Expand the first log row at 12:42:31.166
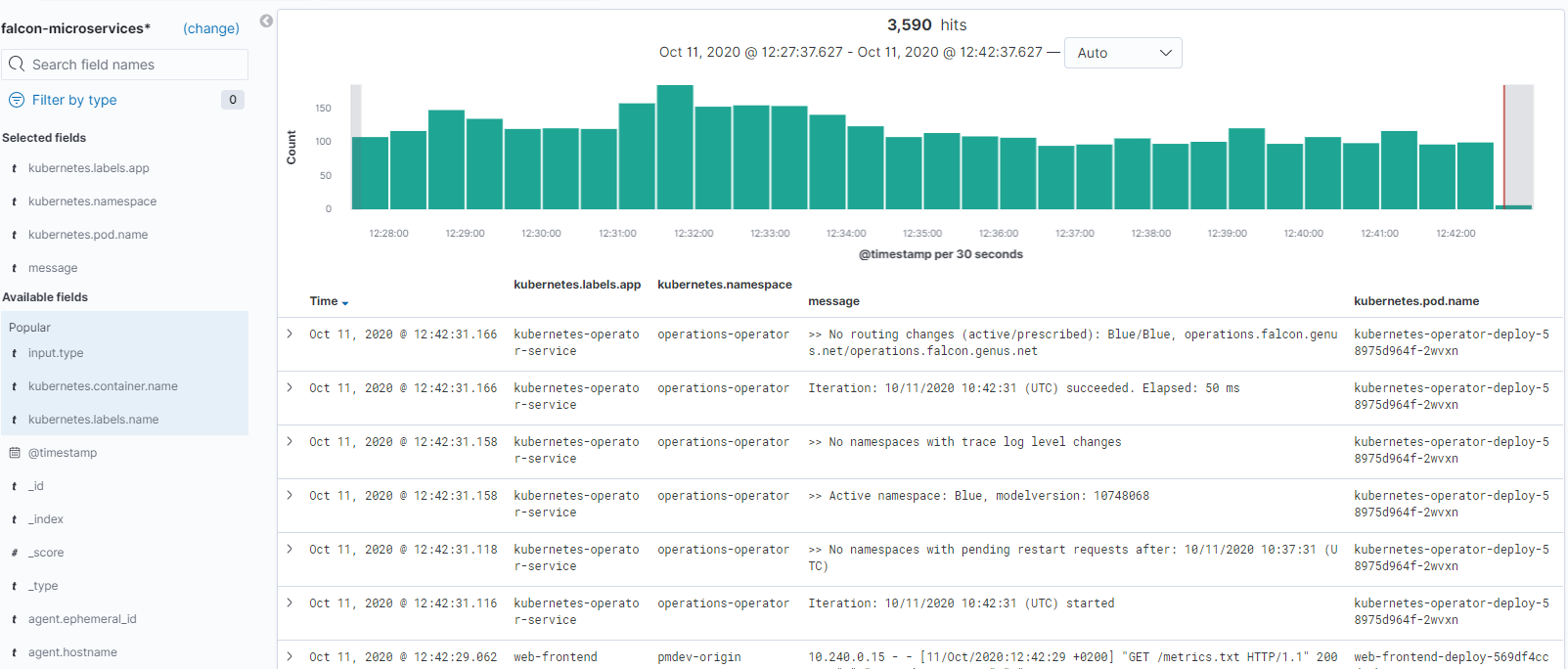The image size is (1568, 669). click(x=290, y=334)
